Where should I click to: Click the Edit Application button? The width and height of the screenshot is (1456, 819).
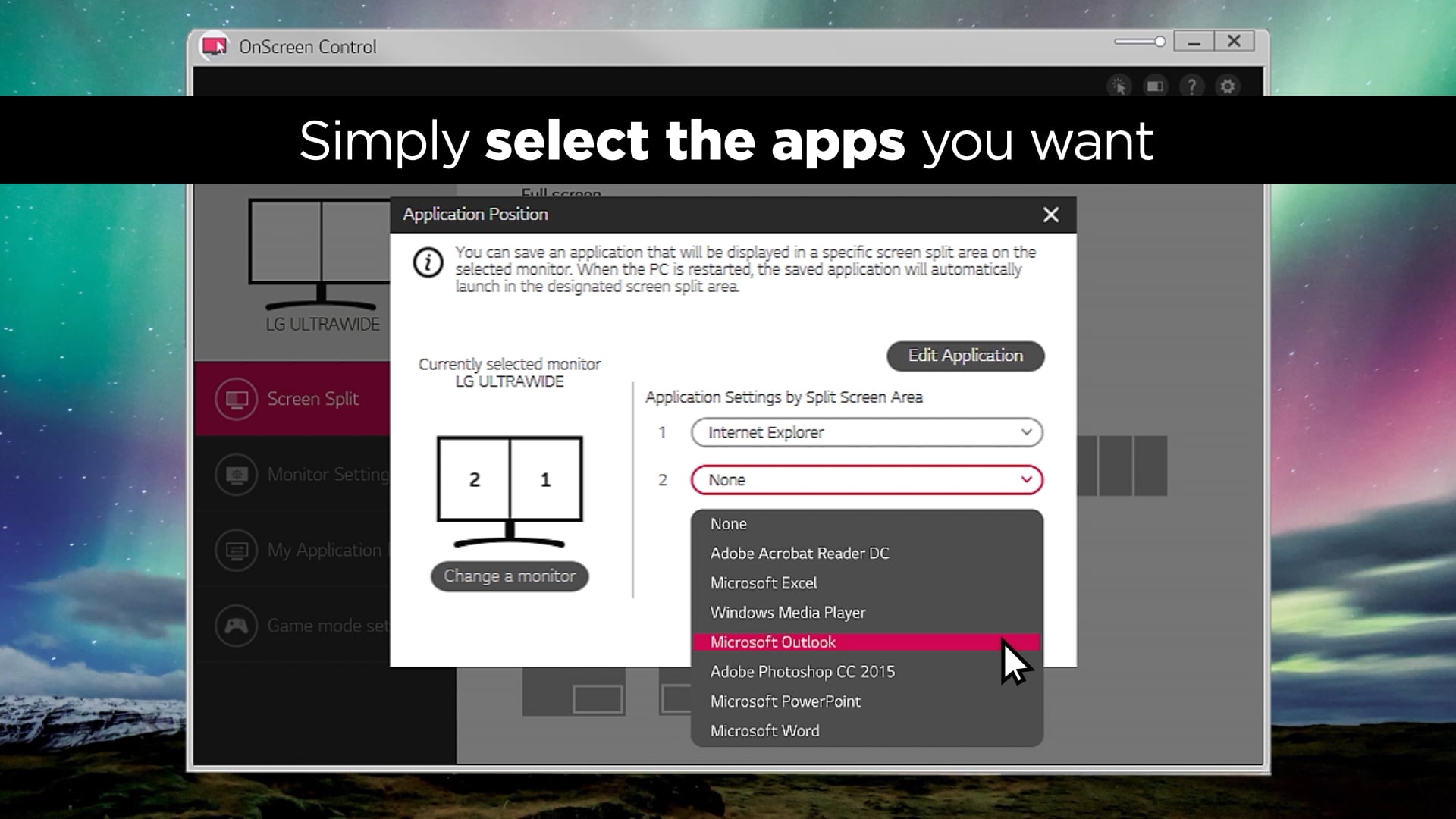965,356
